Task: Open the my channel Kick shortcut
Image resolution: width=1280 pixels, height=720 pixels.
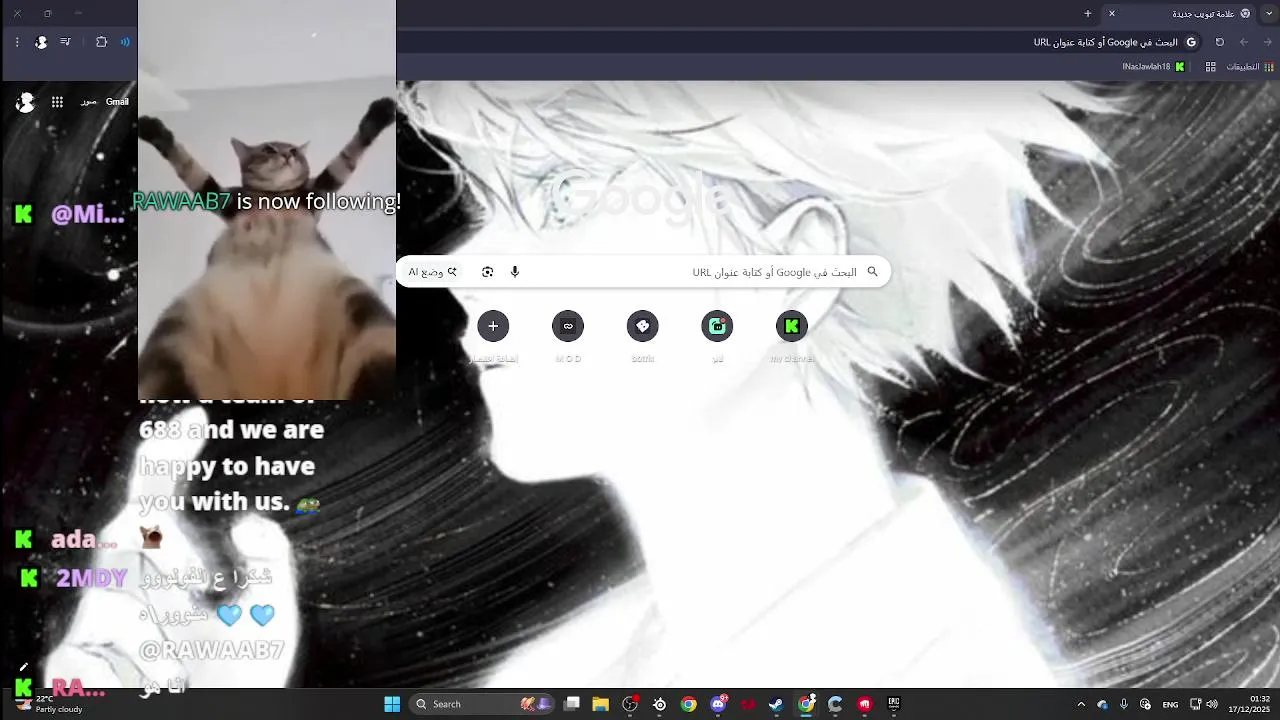Action: click(792, 326)
